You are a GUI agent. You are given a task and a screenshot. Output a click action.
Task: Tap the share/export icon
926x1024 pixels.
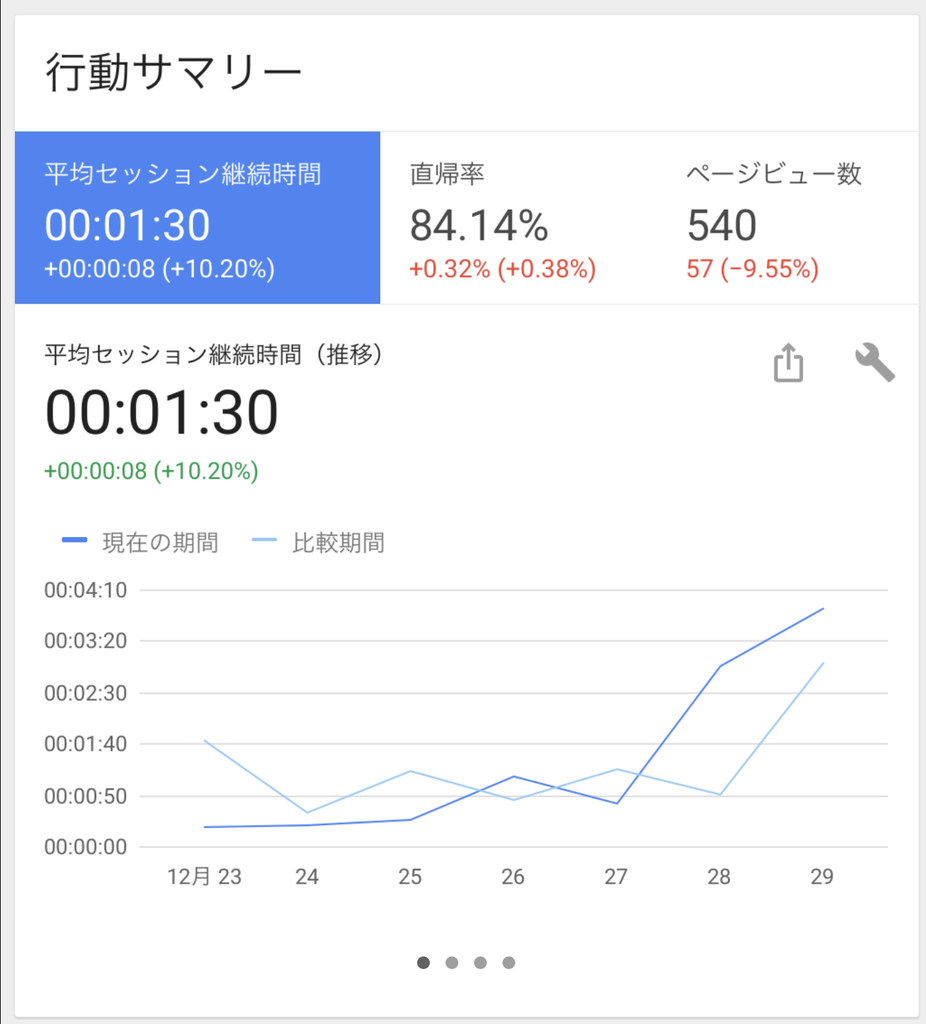click(788, 362)
